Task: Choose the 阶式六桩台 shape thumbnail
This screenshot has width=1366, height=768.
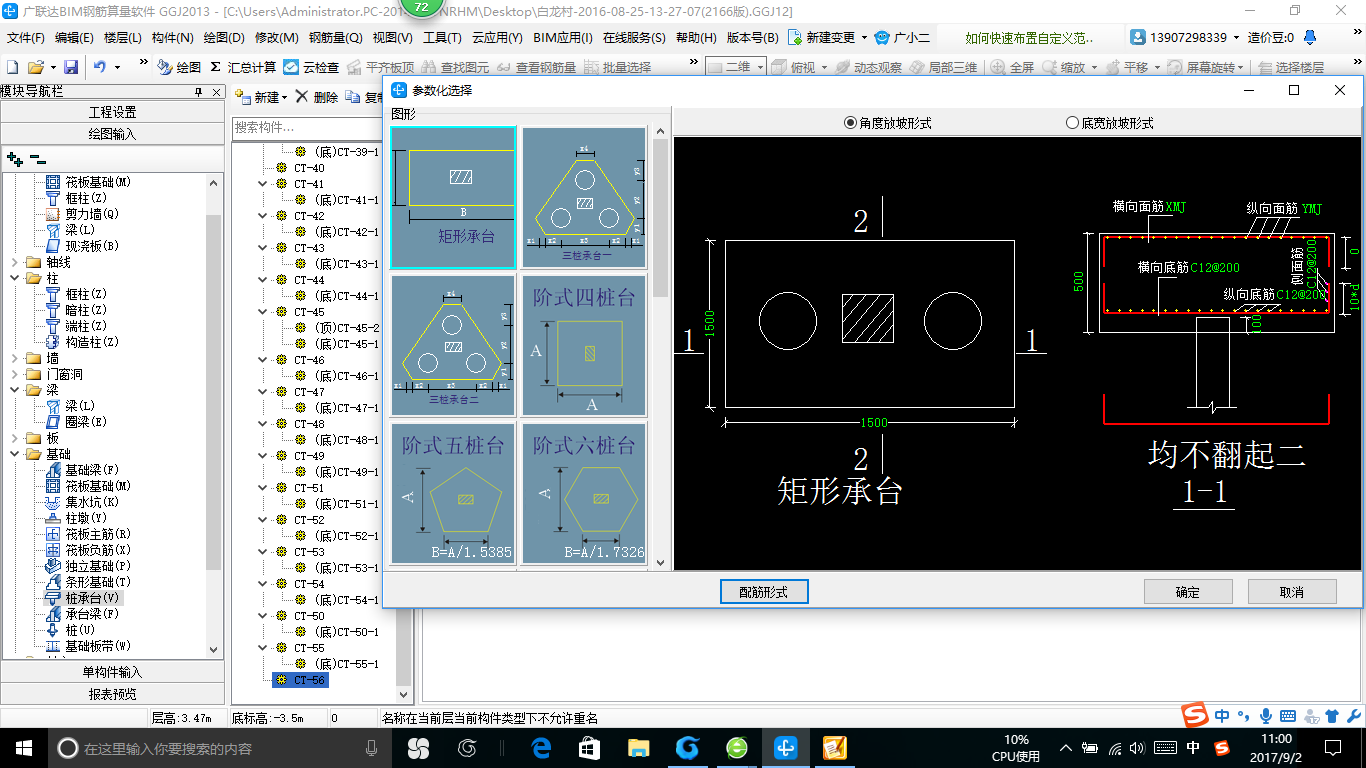Action: (584, 492)
